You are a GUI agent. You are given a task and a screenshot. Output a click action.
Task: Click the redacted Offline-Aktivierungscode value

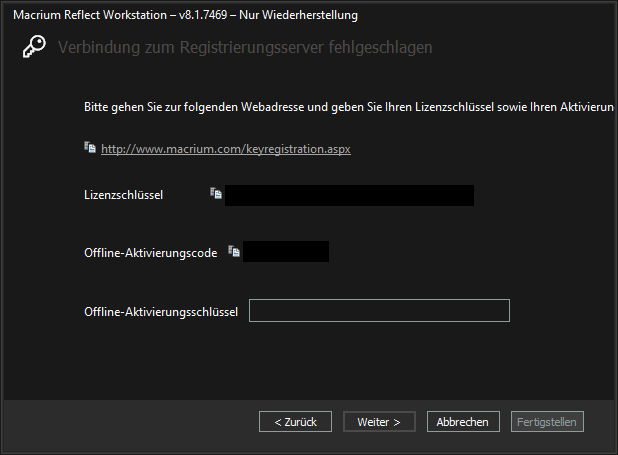(x=286, y=252)
